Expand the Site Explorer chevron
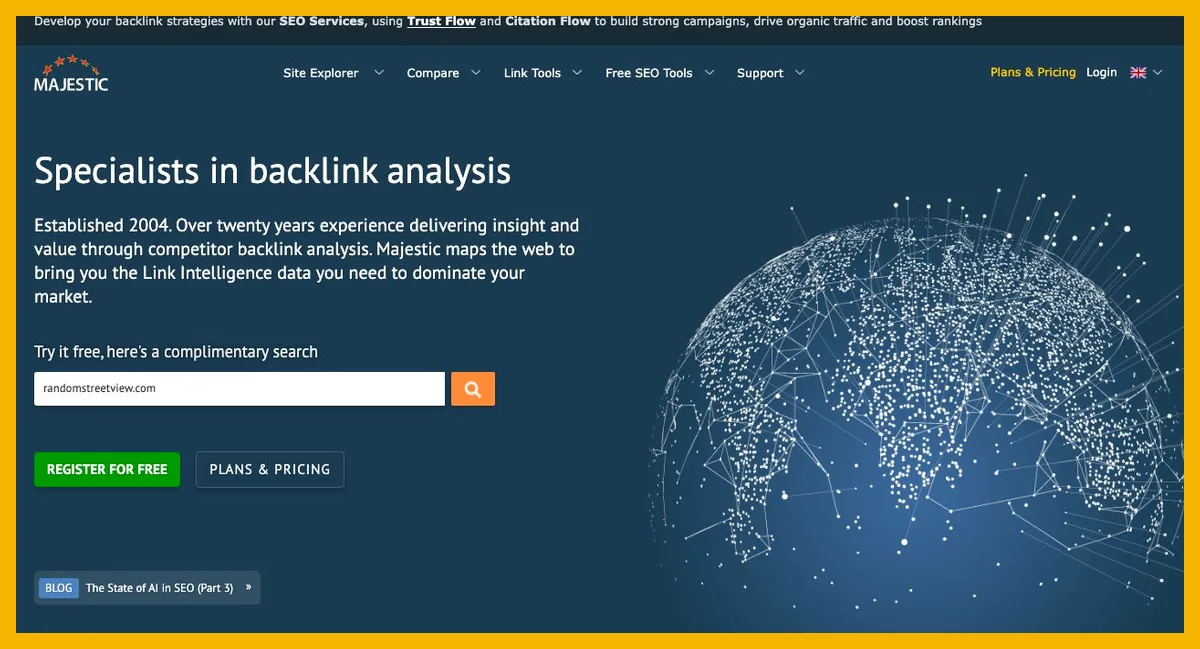This screenshot has width=1200, height=649. pos(379,73)
